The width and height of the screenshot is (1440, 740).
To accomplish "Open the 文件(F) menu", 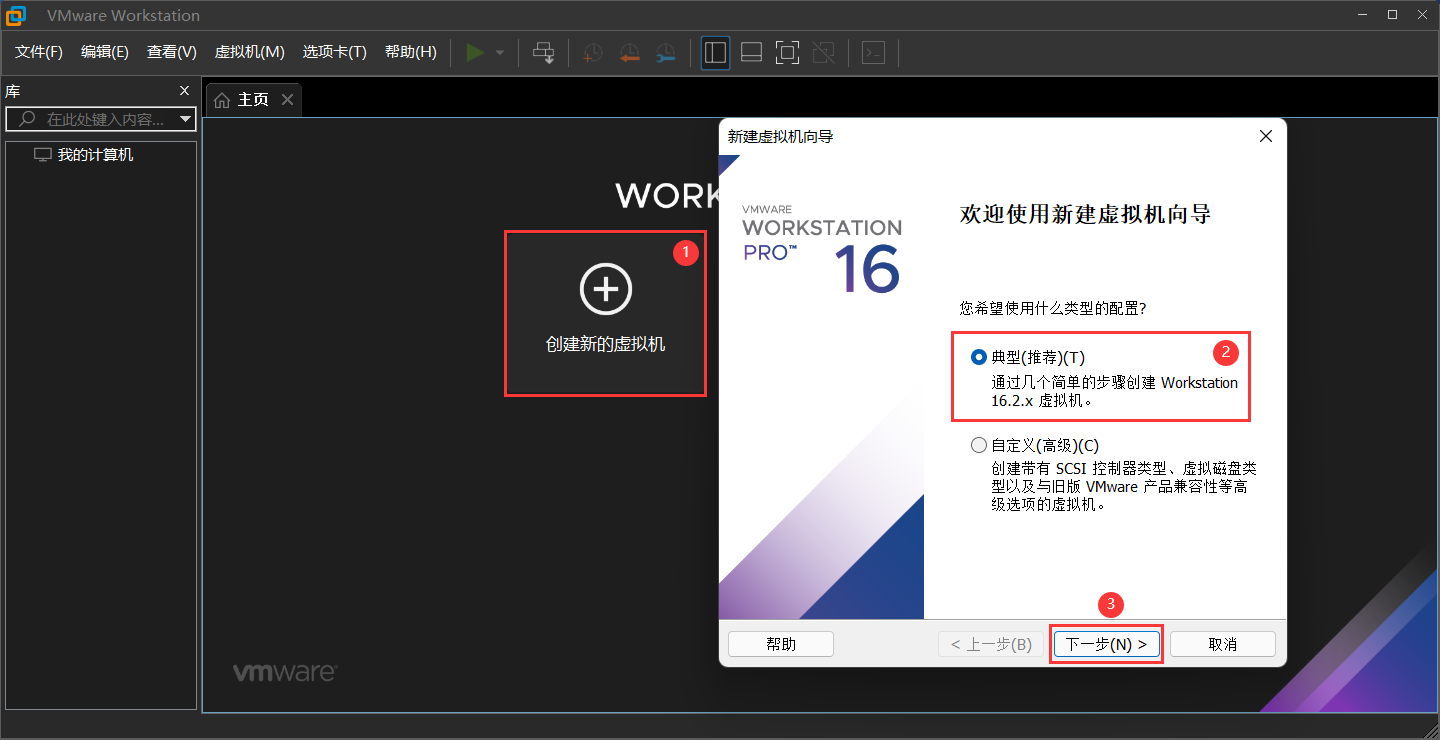I will click(x=39, y=52).
